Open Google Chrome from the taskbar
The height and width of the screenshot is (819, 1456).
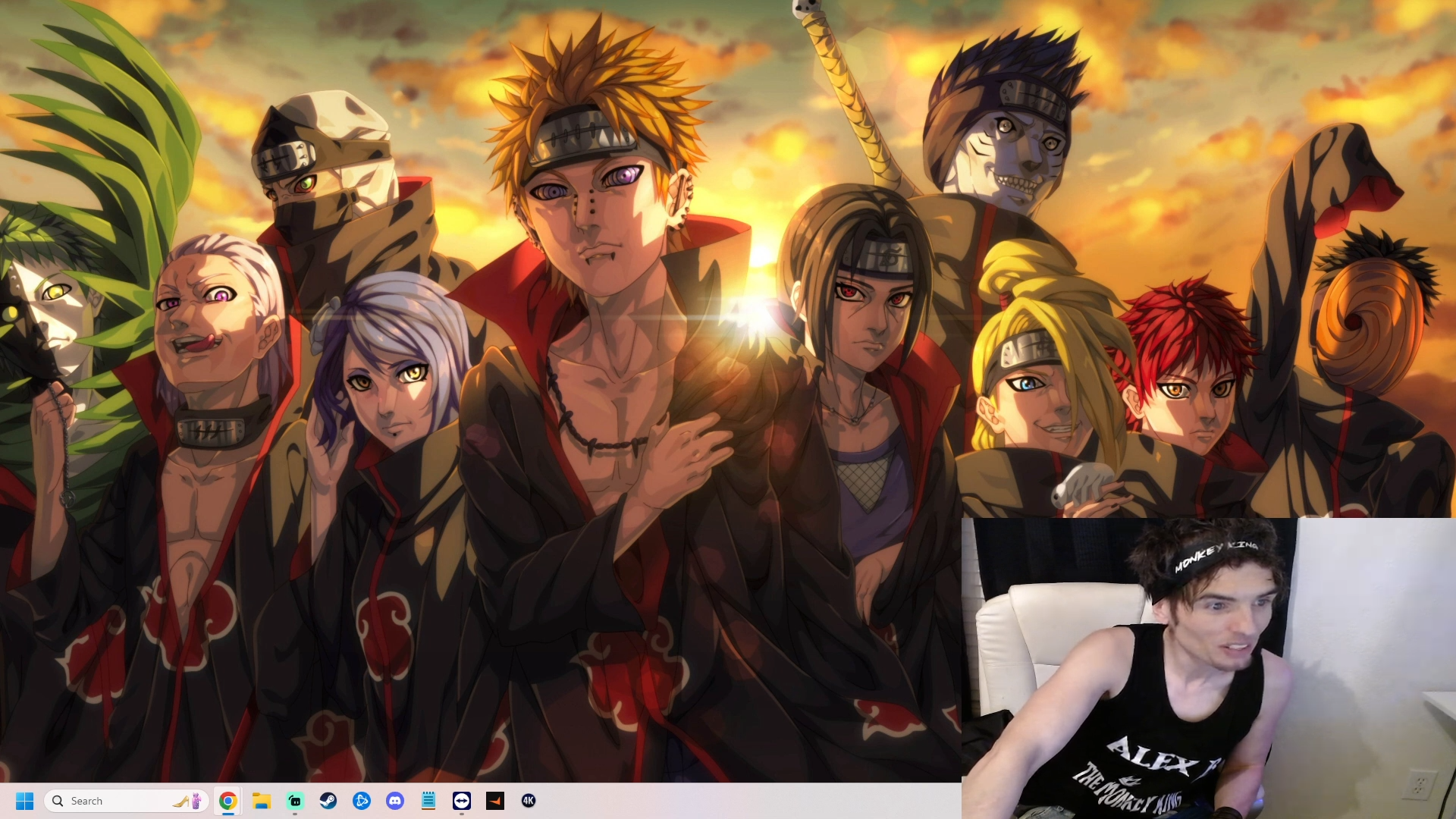click(x=228, y=801)
